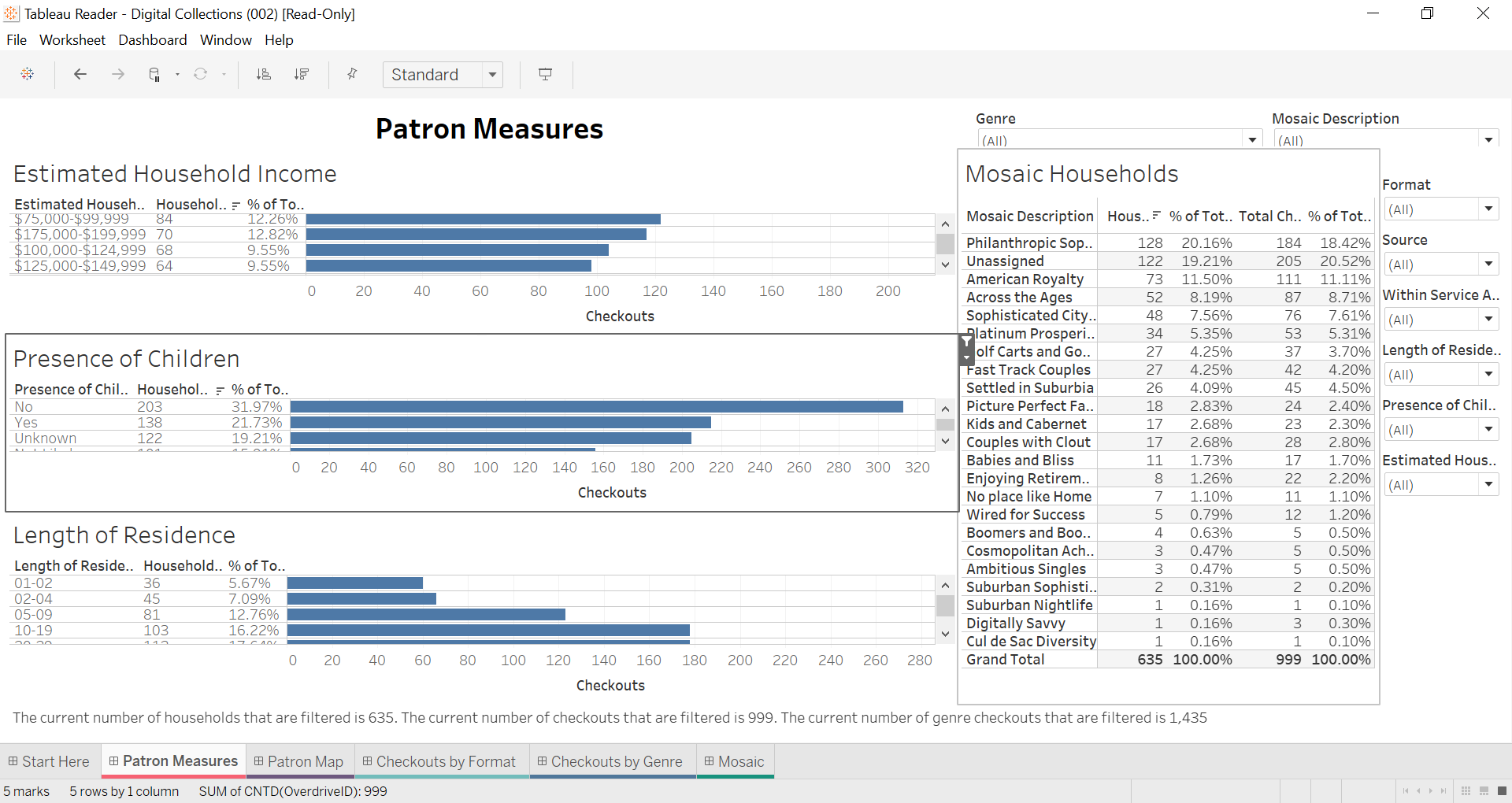
Task: Open the Window menu
Action: point(226,40)
